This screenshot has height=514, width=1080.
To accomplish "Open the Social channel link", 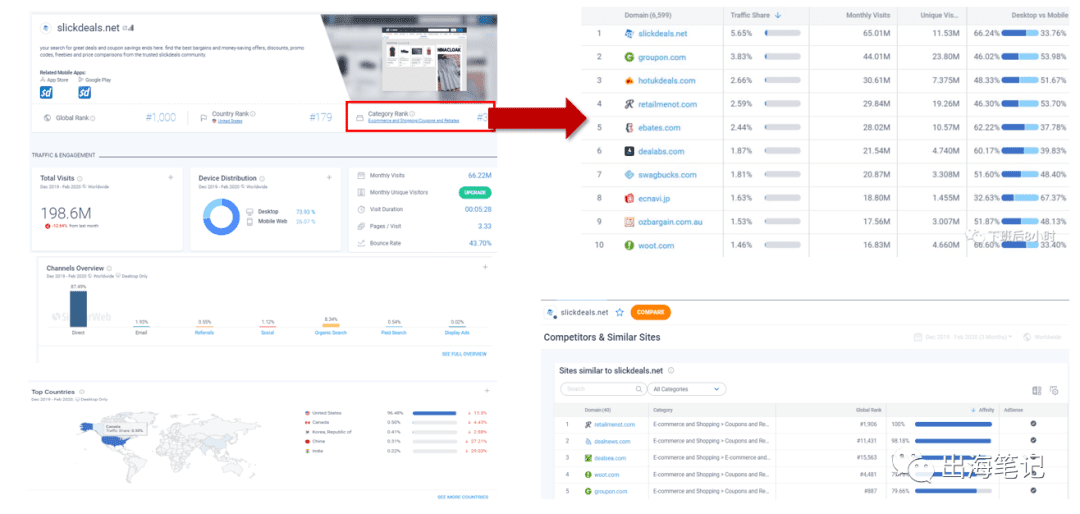I will coord(268,333).
